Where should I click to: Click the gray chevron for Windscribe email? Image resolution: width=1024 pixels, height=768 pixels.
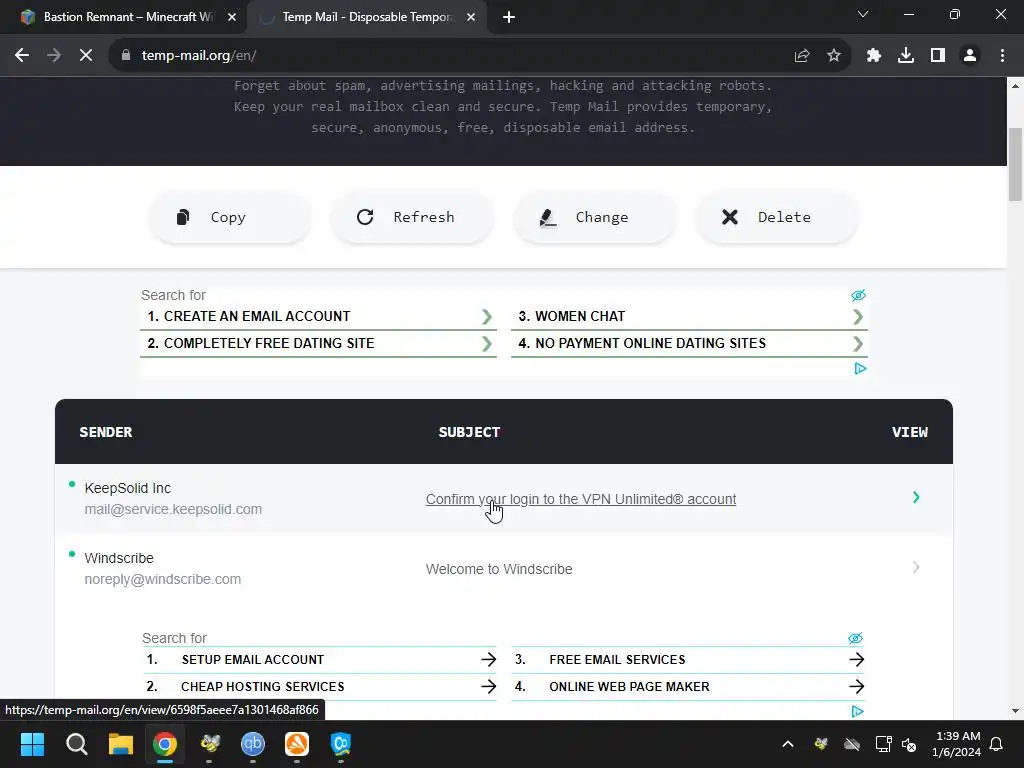[x=916, y=568]
